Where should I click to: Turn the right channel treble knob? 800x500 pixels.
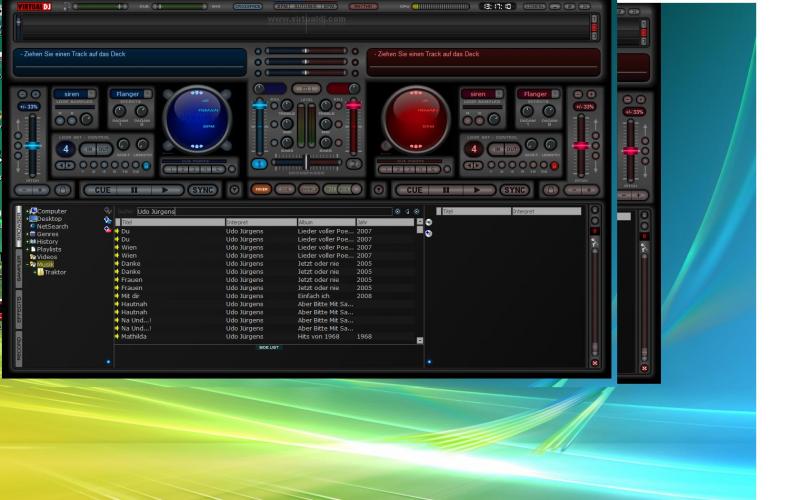(x=326, y=106)
